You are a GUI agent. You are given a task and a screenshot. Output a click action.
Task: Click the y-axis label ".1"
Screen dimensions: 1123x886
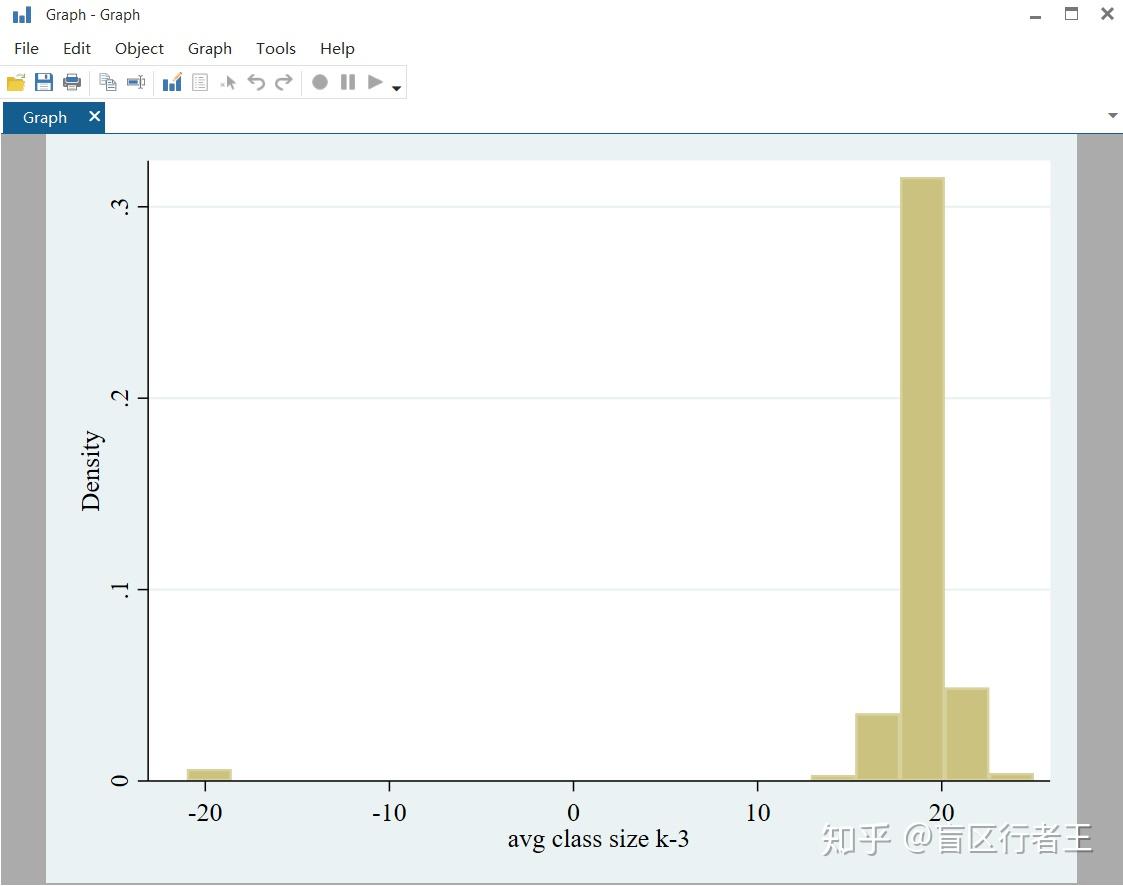coord(121,589)
